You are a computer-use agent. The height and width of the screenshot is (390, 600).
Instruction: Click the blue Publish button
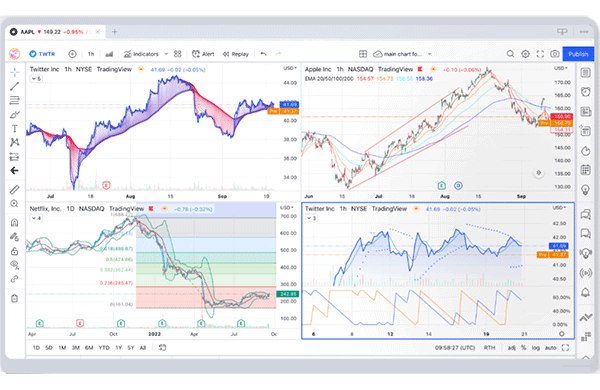pos(578,54)
